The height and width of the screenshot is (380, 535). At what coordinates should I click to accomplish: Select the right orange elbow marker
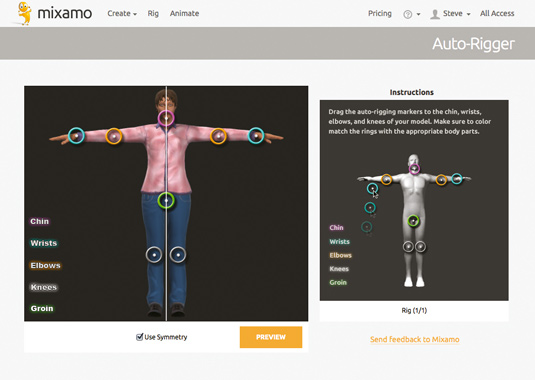click(218, 136)
